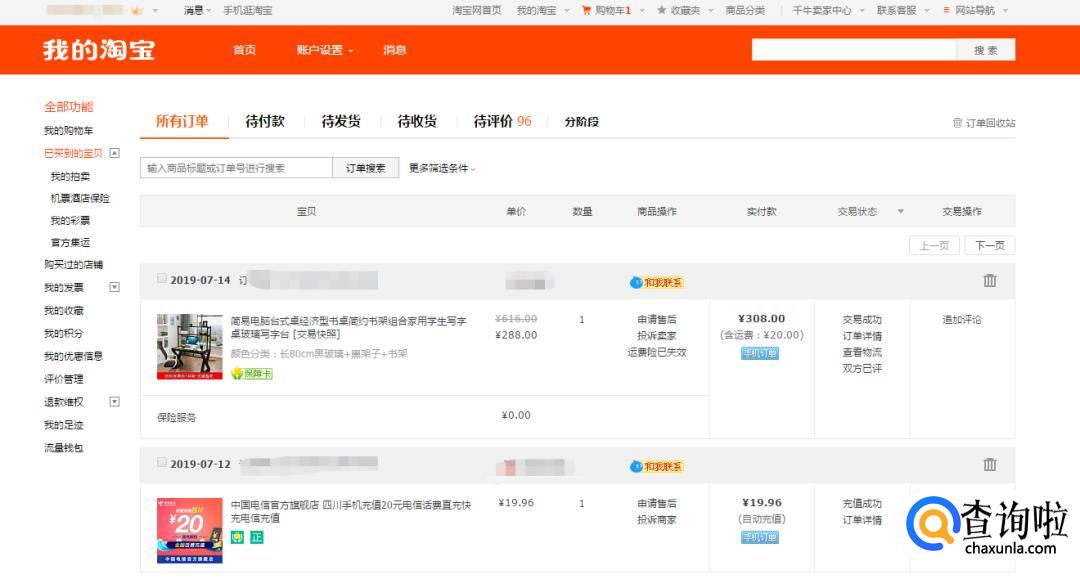The image size is (1080, 579).
Task: Select the checkbox for order 2019-07-14
Action: pos(162,279)
